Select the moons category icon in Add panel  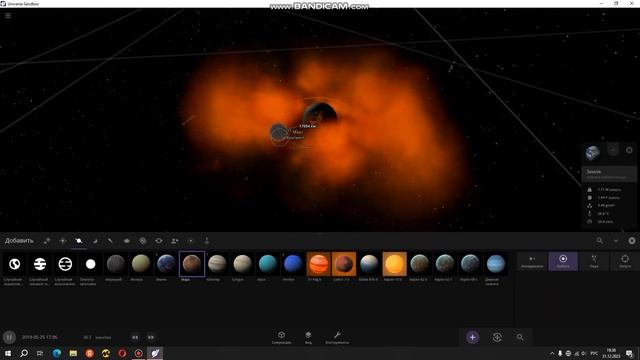[95, 241]
